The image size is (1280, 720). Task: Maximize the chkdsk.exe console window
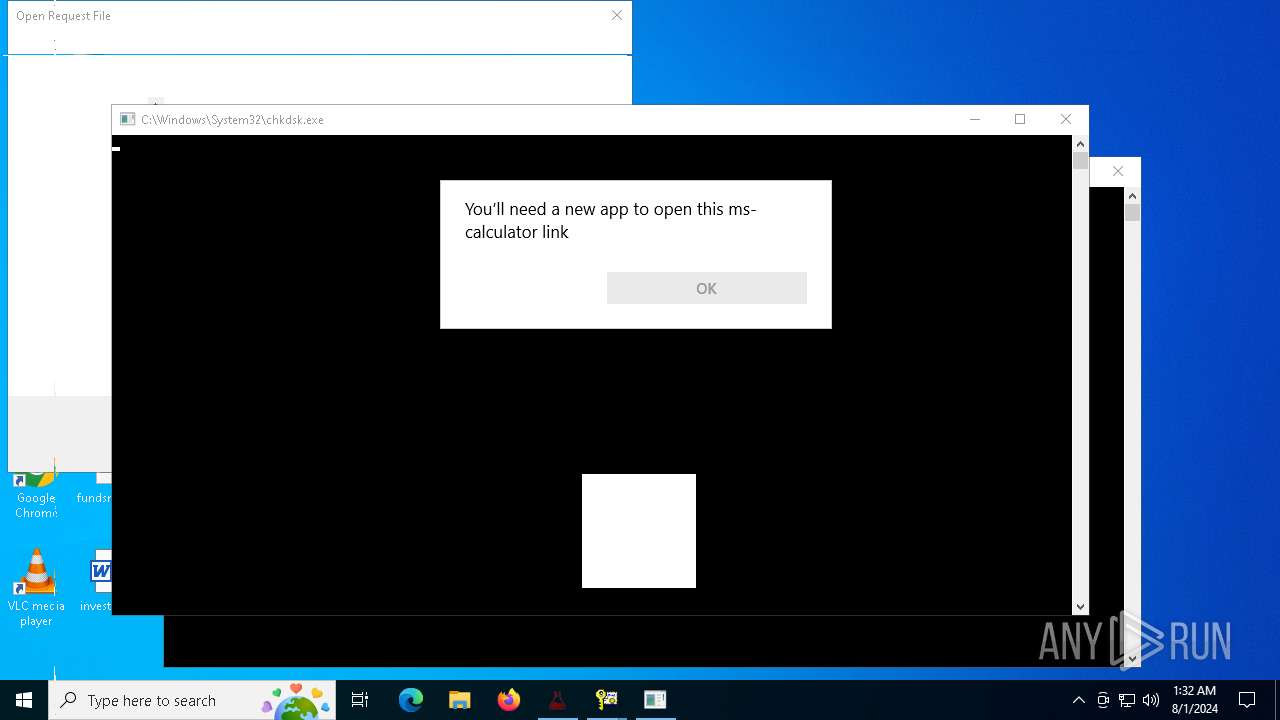tap(1020, 119)
